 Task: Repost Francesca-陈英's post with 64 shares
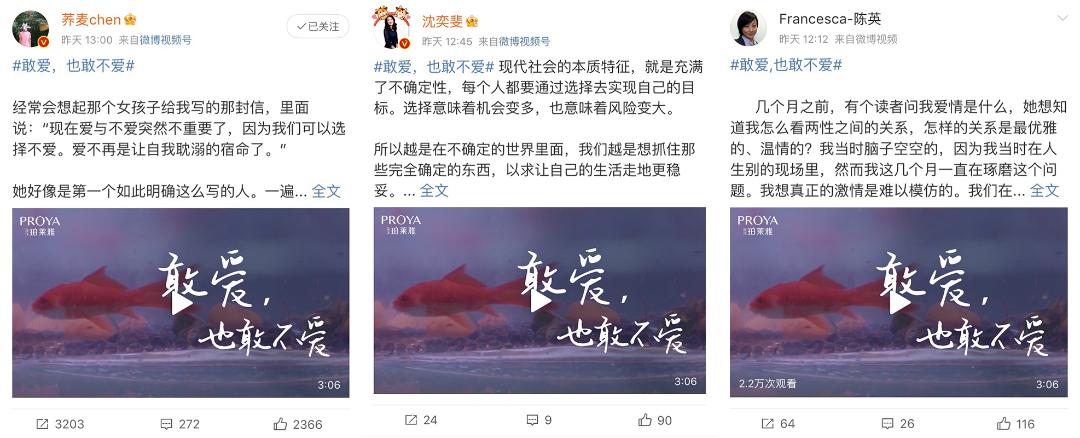pyautogui.click(x=778, y=424)
